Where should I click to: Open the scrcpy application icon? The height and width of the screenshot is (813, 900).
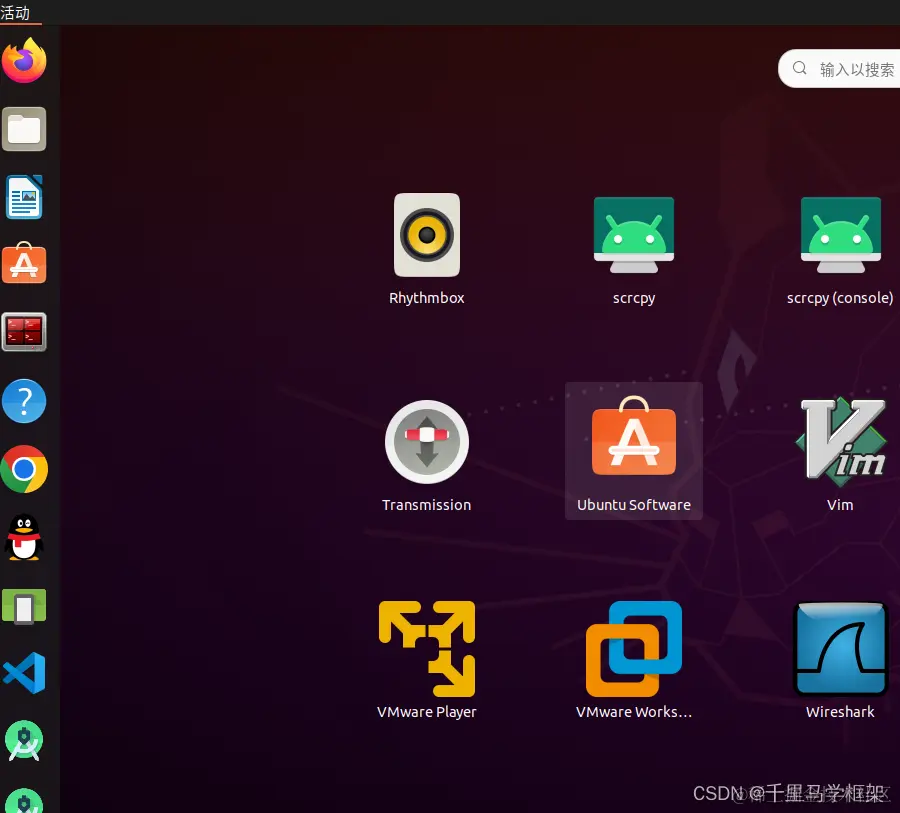click(x=634, y=235)
